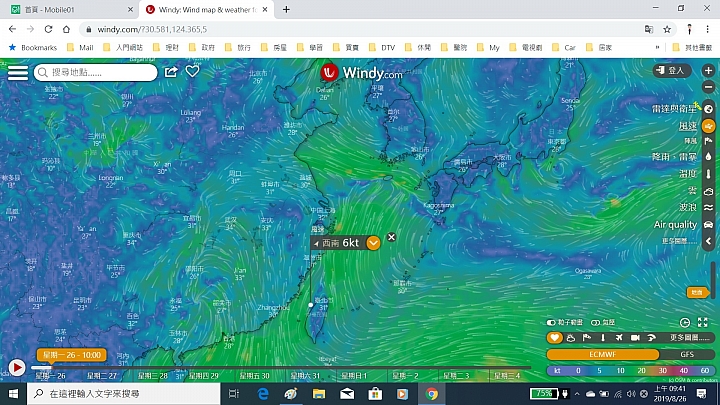The height and width of the screenshot is (405, 720).
Task: Show weather overview cloud-sun icon
Action: [571, 338]
